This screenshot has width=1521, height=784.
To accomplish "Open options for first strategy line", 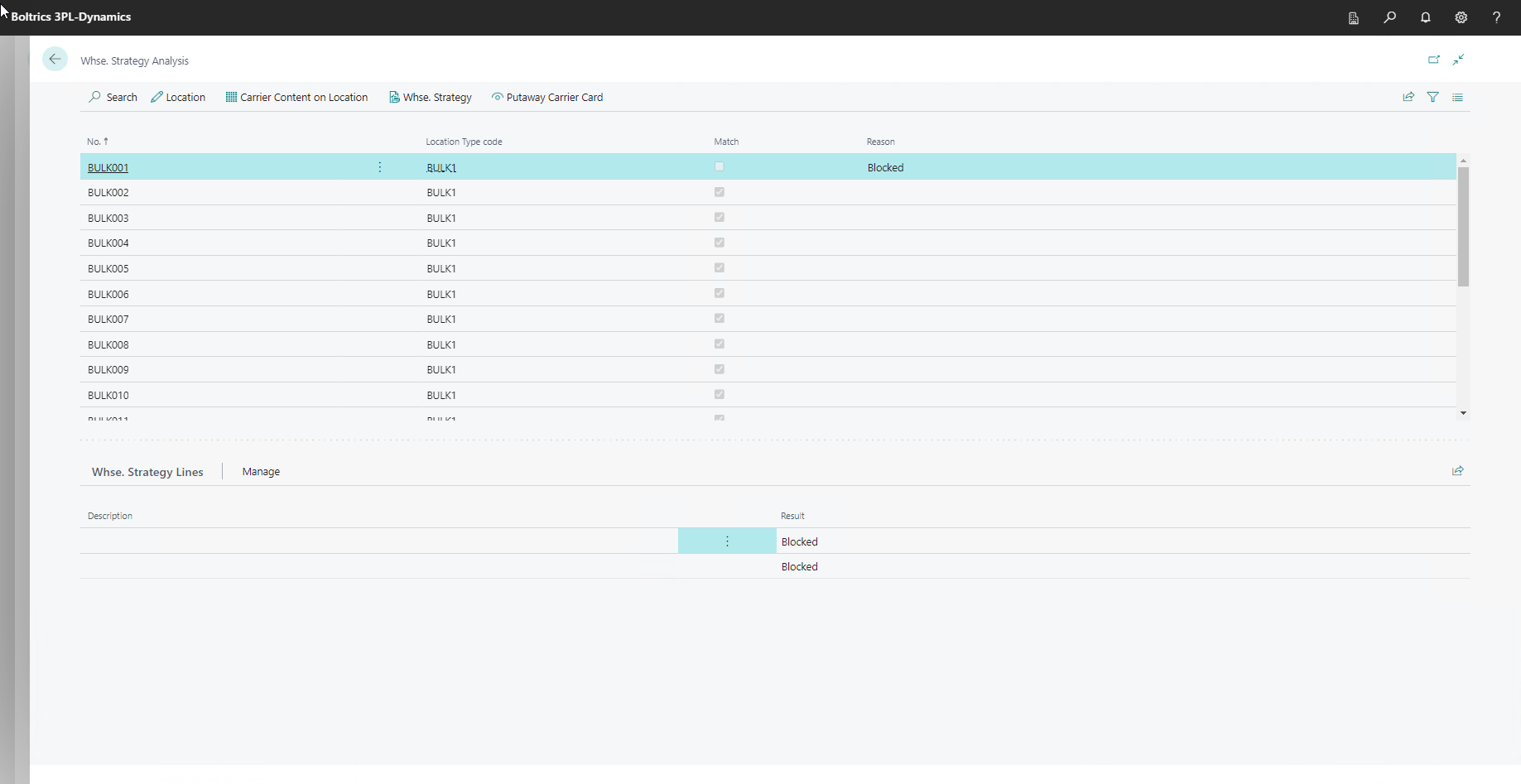I will click(x=727, y=541).
